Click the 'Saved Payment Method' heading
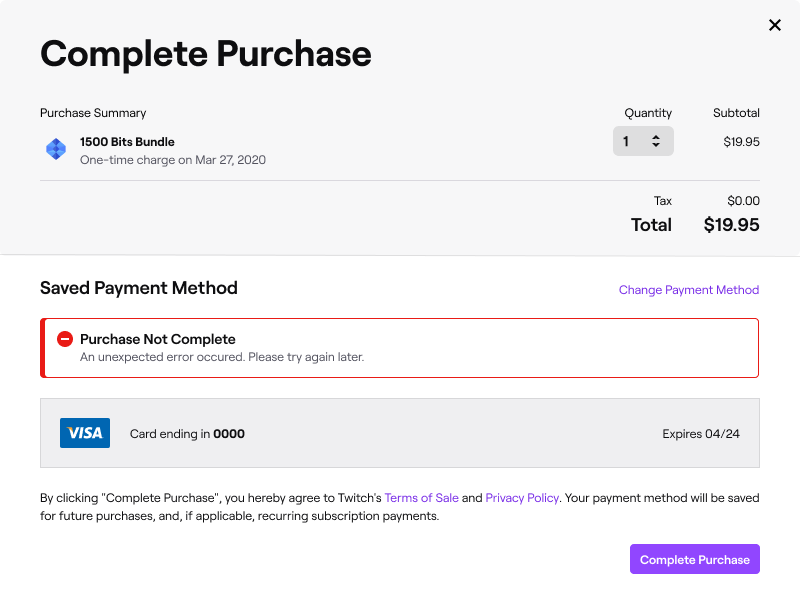Screen dimensions: 801x604 [x=139, y=288]
